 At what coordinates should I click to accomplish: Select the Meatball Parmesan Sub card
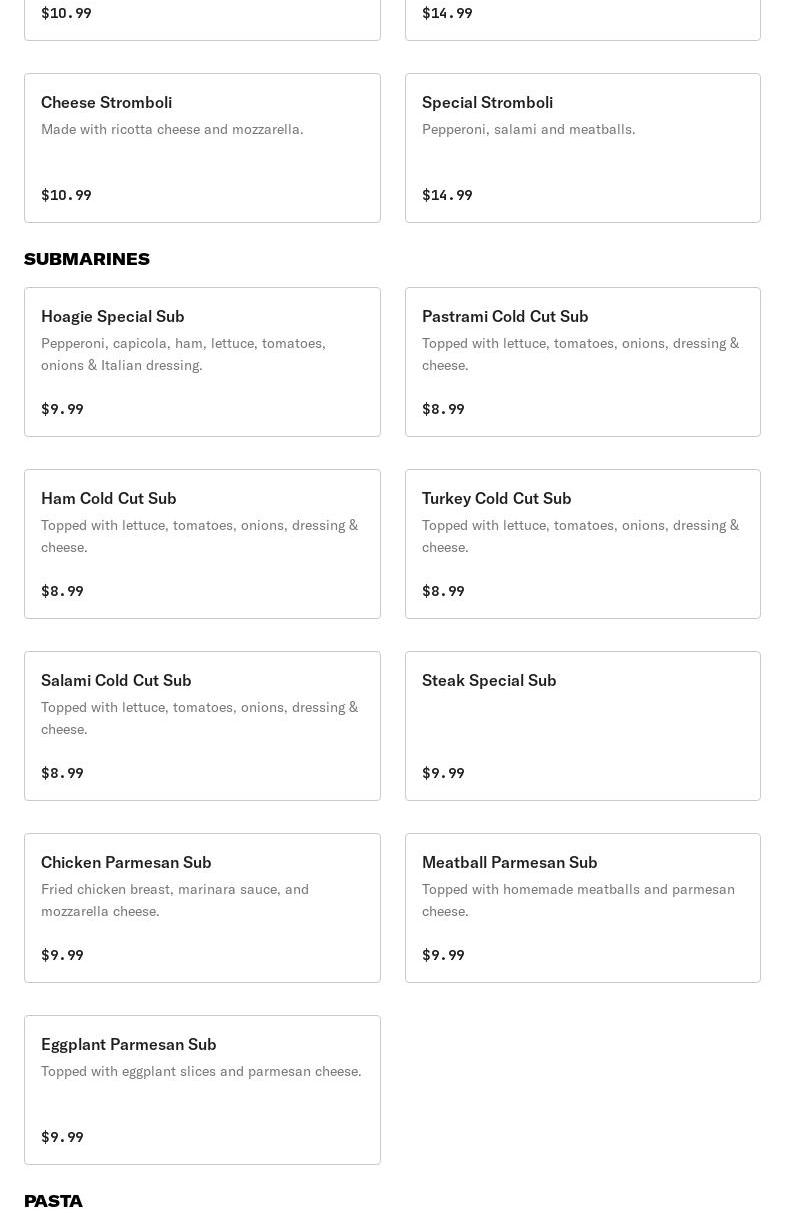[x=582, y=908]
